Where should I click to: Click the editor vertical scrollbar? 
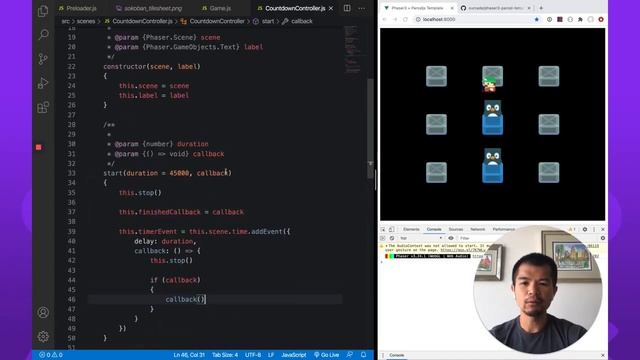(x=370, y=128)
